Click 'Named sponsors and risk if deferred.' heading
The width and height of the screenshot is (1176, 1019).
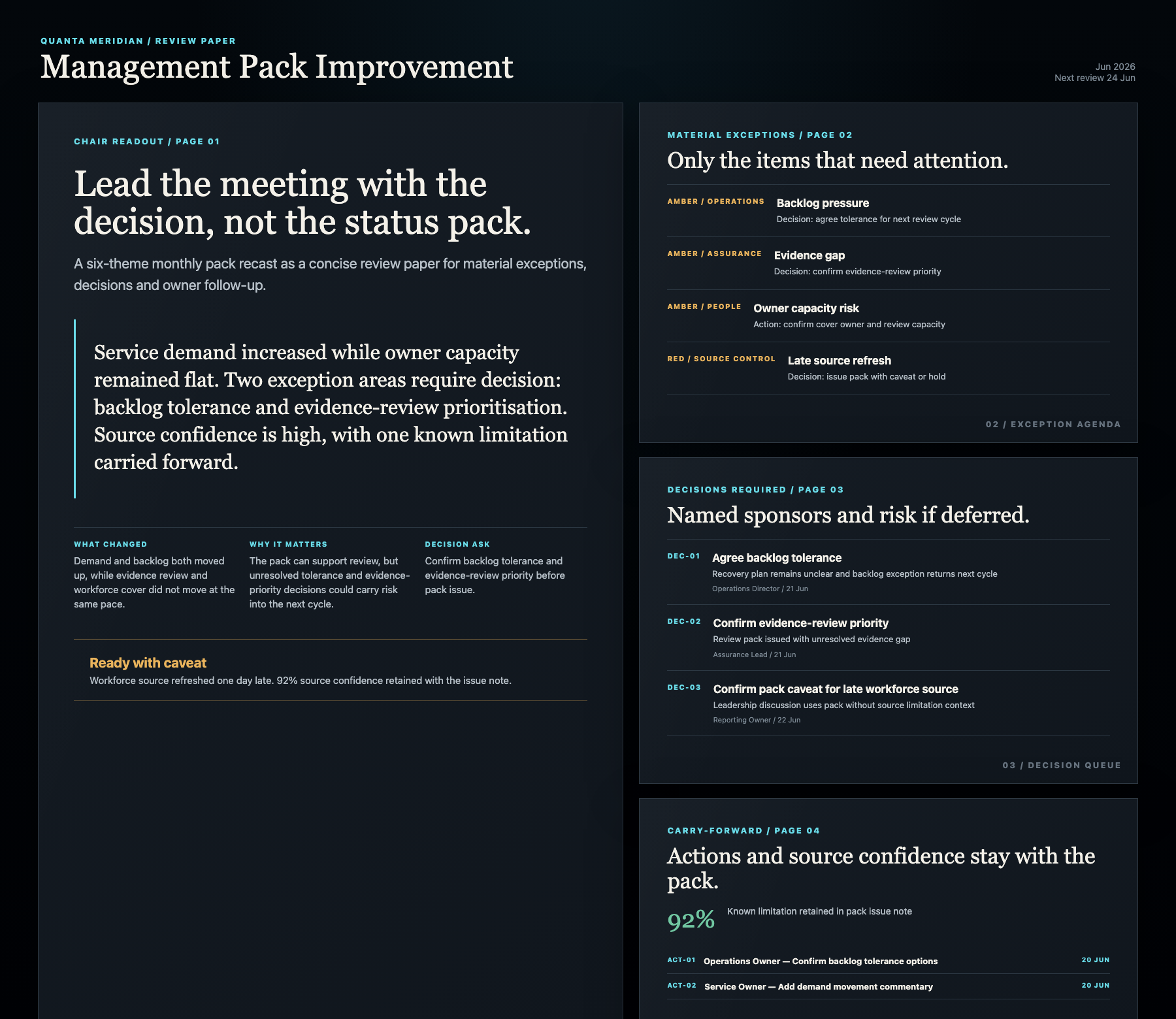tap(848, 515)
